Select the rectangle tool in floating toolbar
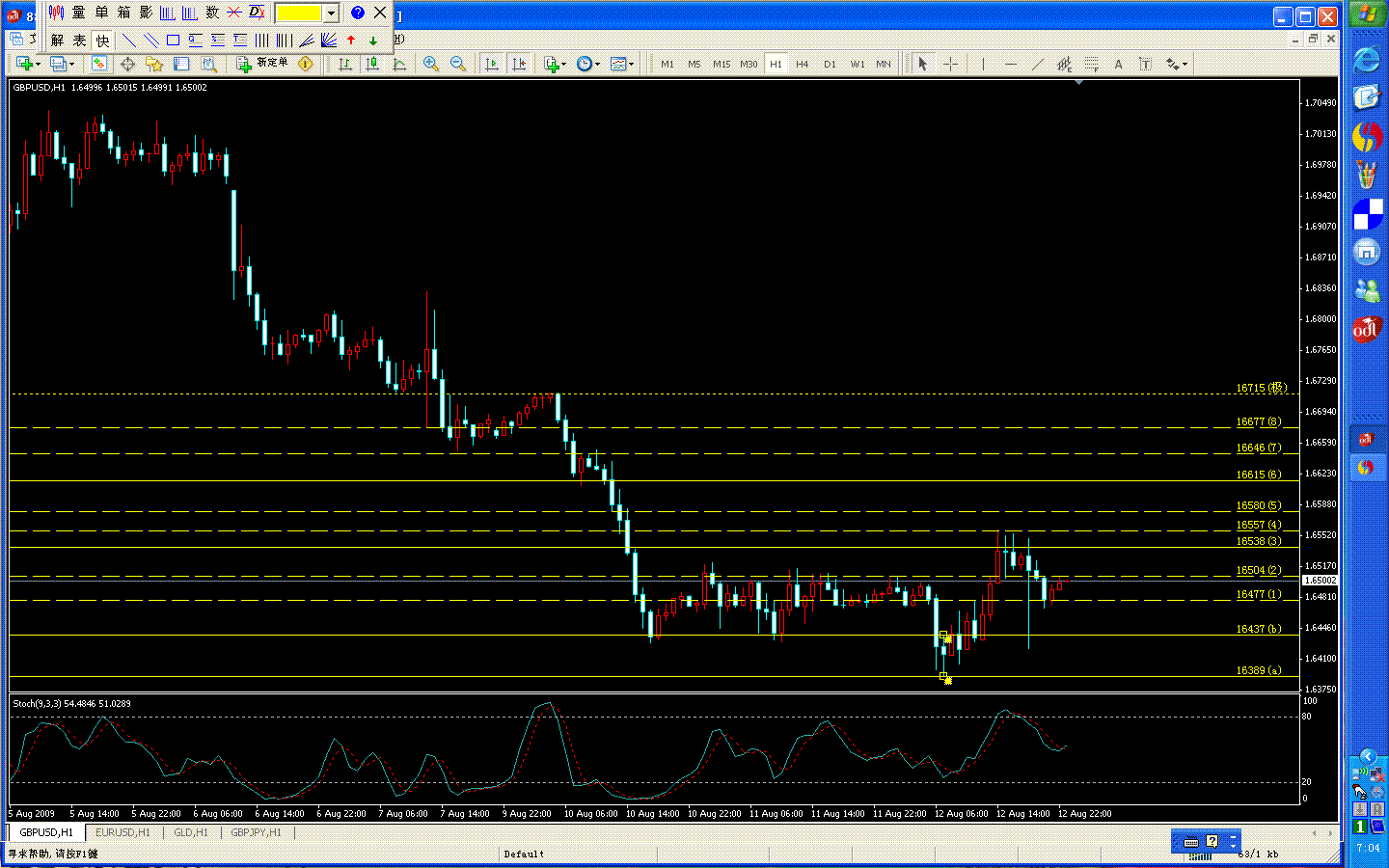This screenshot has width=1389, height=868. pyautogui.click(x=173, y=41)
